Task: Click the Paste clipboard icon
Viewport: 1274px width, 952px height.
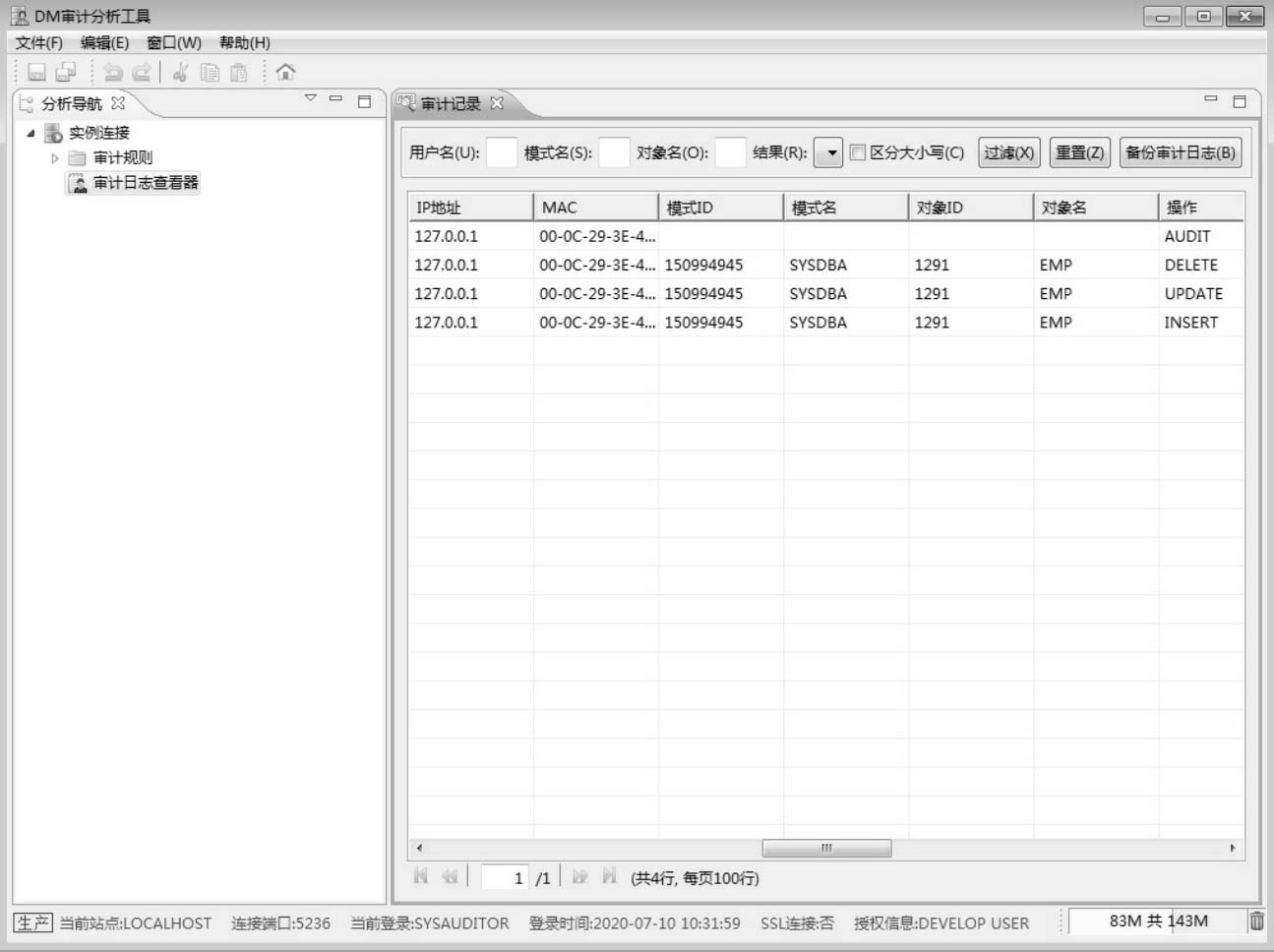Action: [x=238, y=72]
